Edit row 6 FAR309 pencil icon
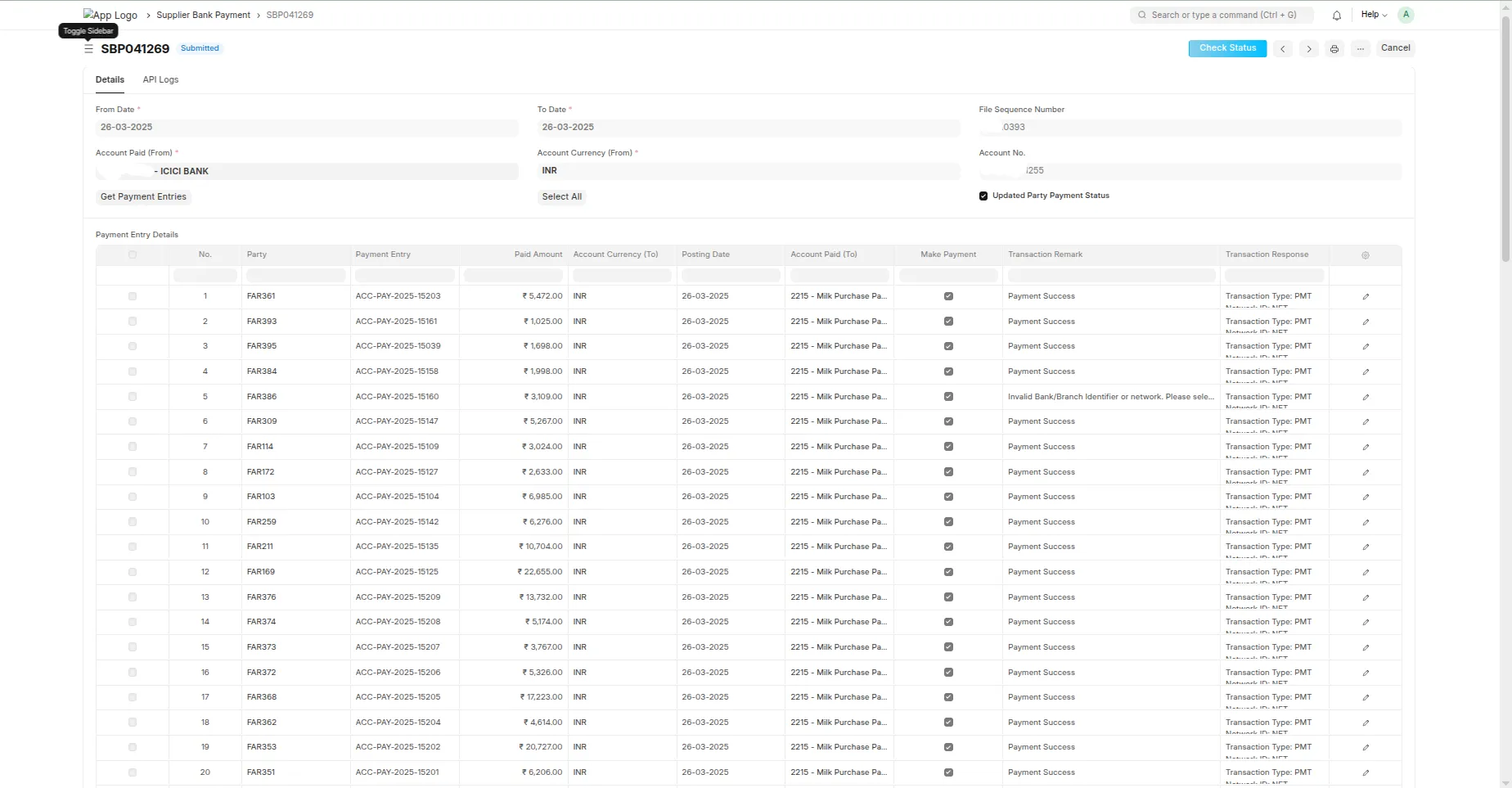The image size is (1512, 788). tap(1366, 422)
